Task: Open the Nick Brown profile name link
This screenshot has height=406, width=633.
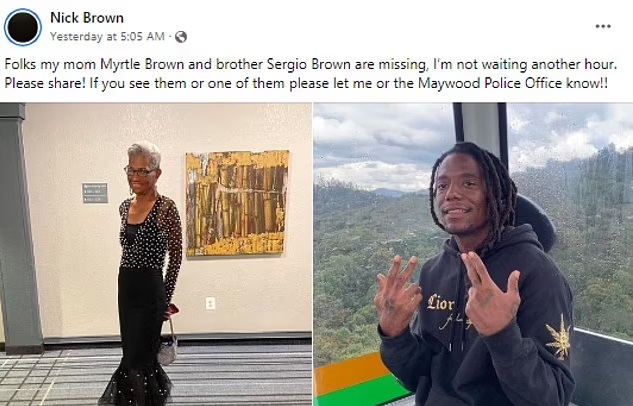Action: 87,18
